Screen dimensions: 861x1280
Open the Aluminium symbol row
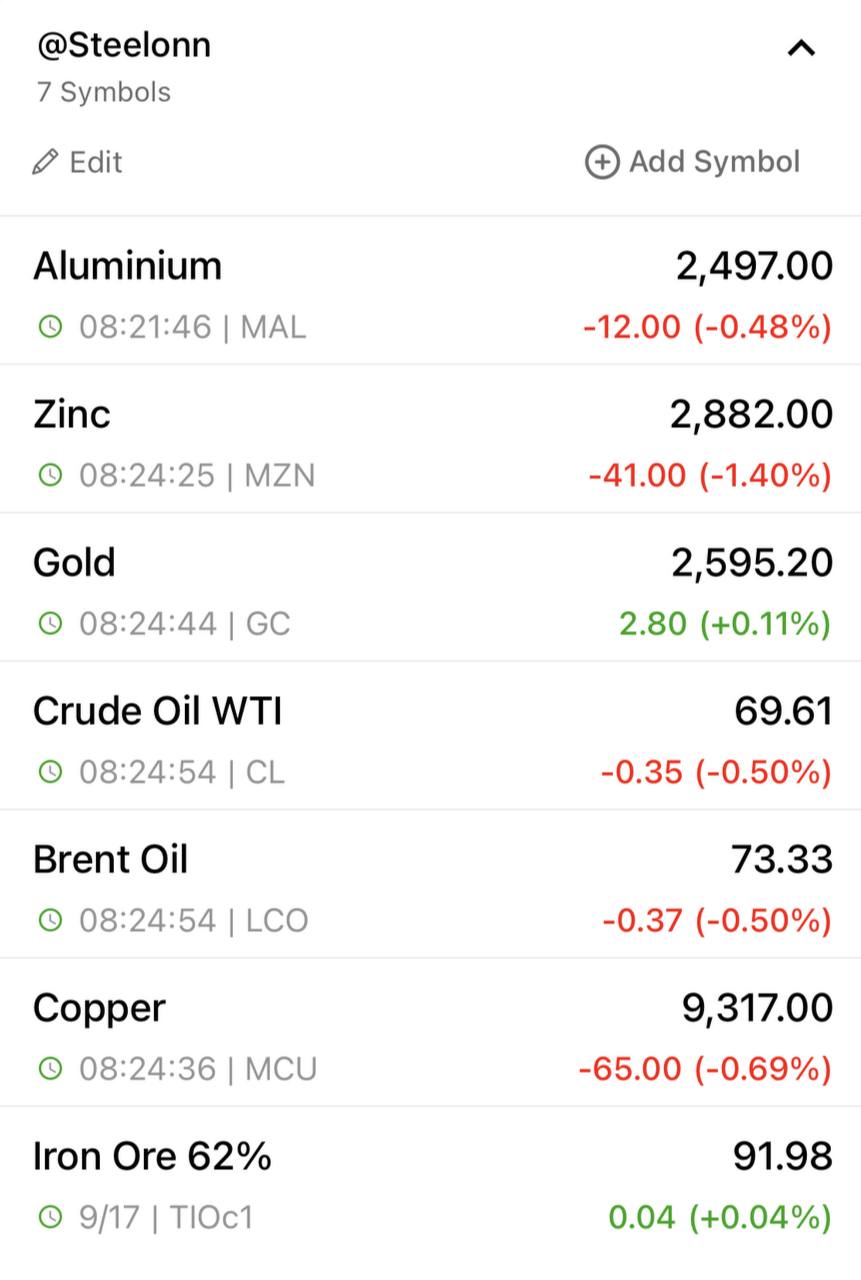pos(430,291)
